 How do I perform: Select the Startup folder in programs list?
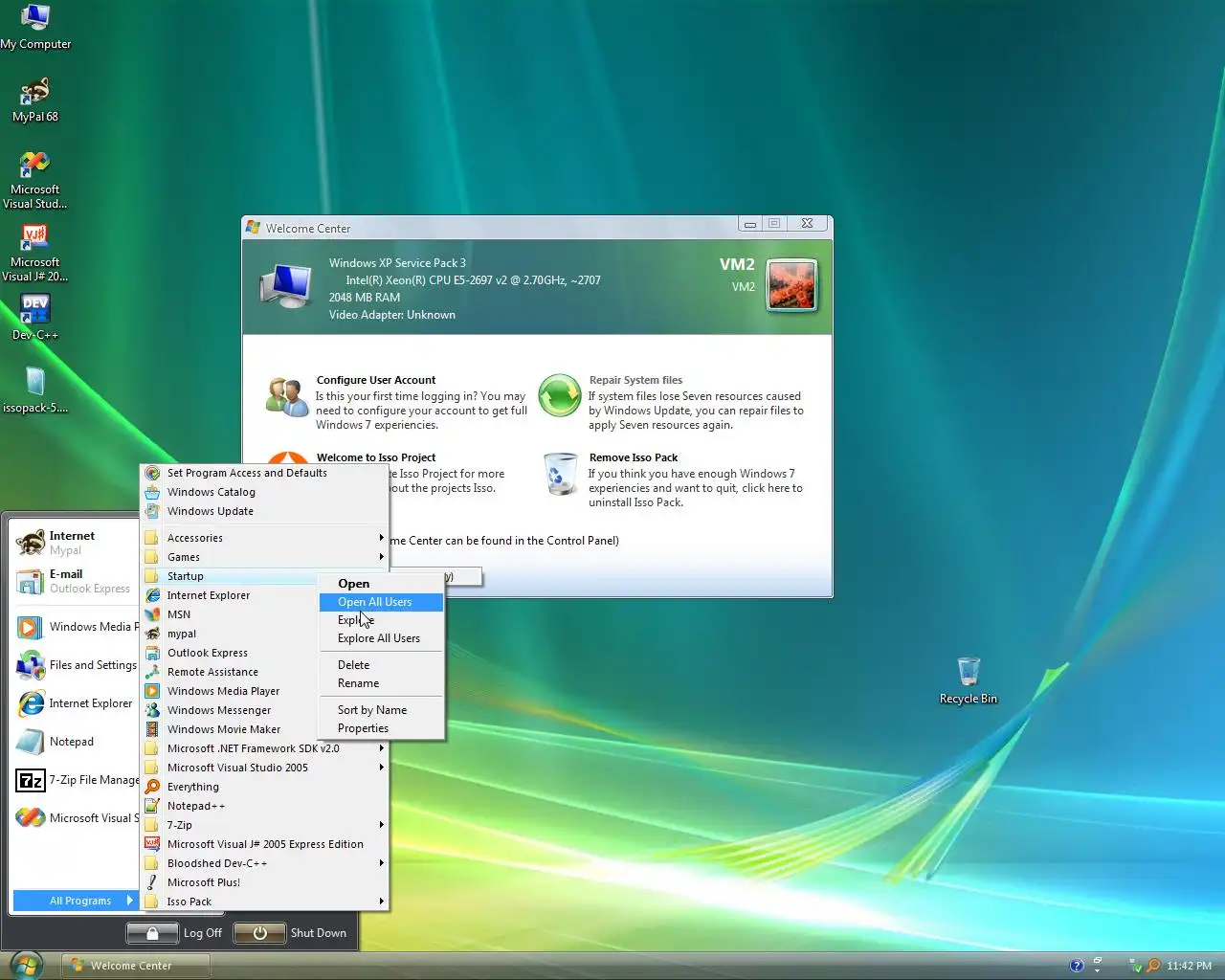(x=230, y=576)
